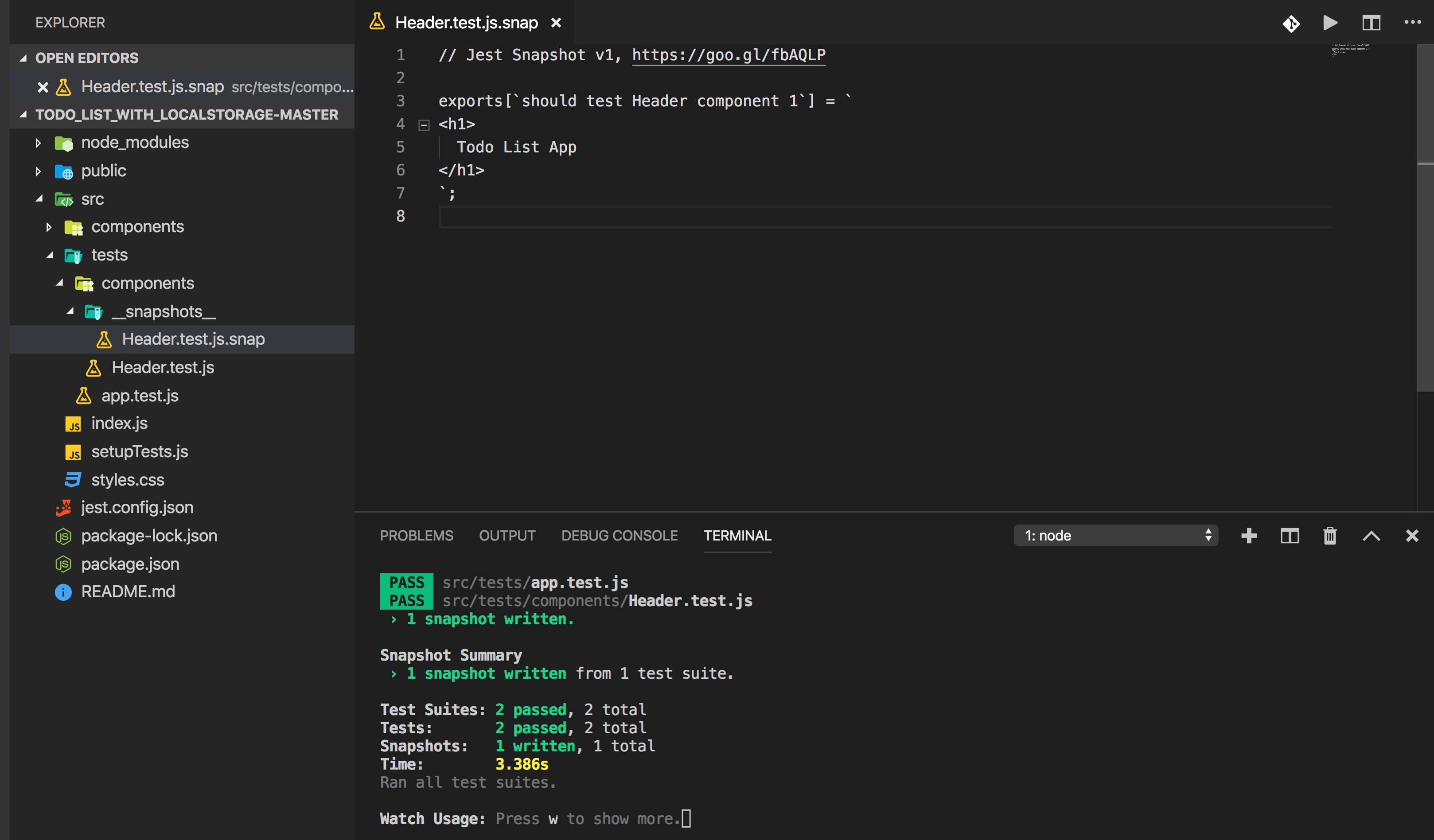Split the editor with the split icon
Screen dimensions: 1434x840
pos(1371,23)
